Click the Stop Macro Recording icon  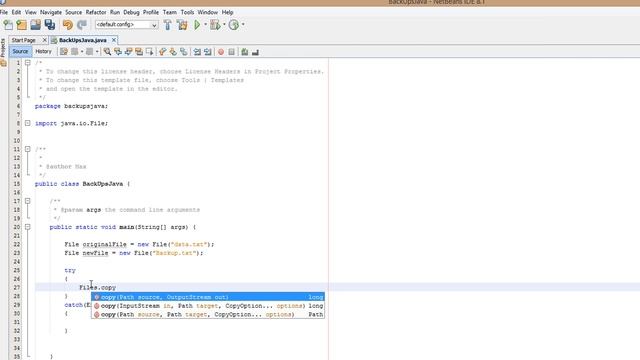(231, 52)
